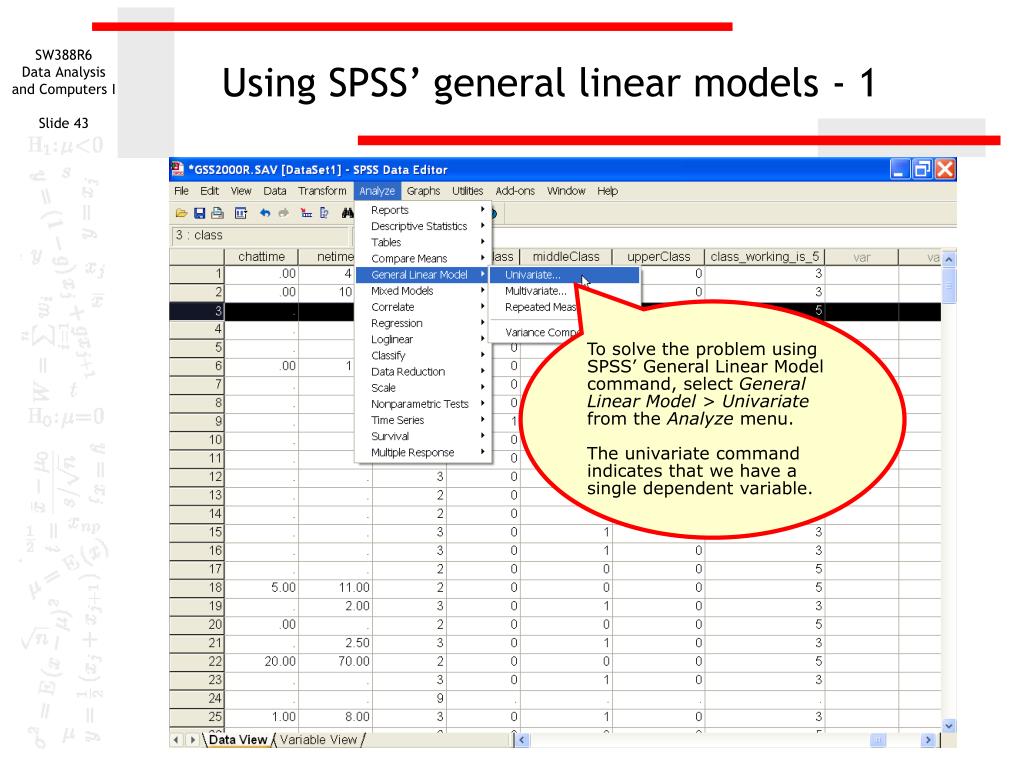1024x768 pixels.
Task: Click the horizontal scrollbar left arrow
Action: (522, 740)
